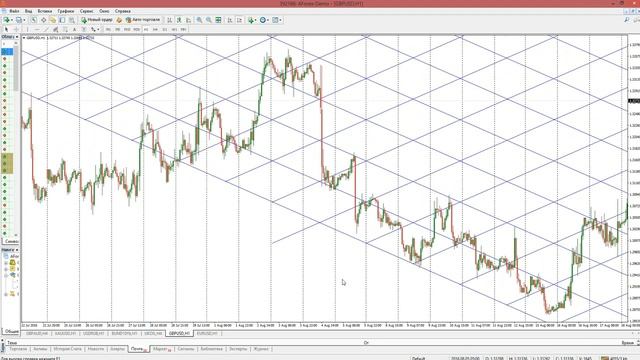640x360 pixels.
Task: Switch timeframe to D1
Action: [x=164, y=29]
